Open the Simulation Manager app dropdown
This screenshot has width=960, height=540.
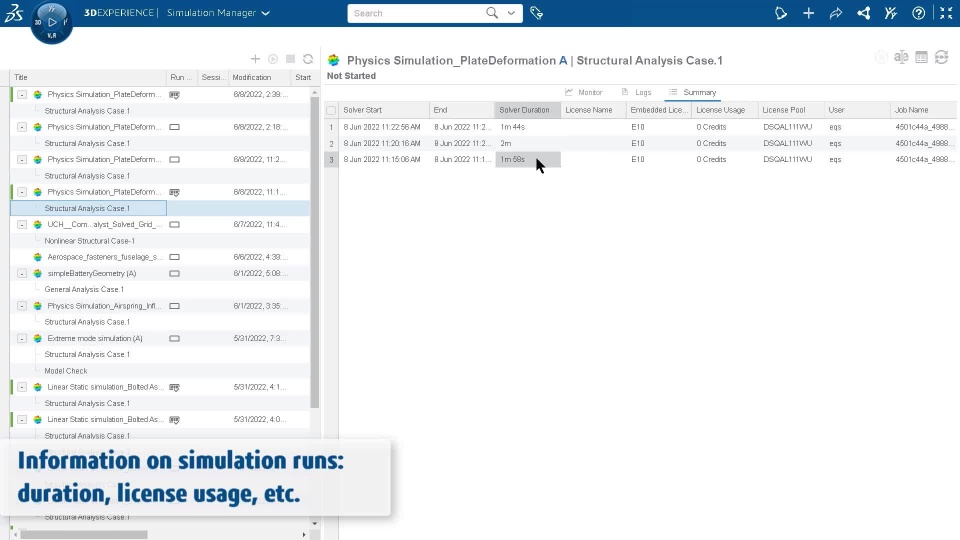point(266,13)
